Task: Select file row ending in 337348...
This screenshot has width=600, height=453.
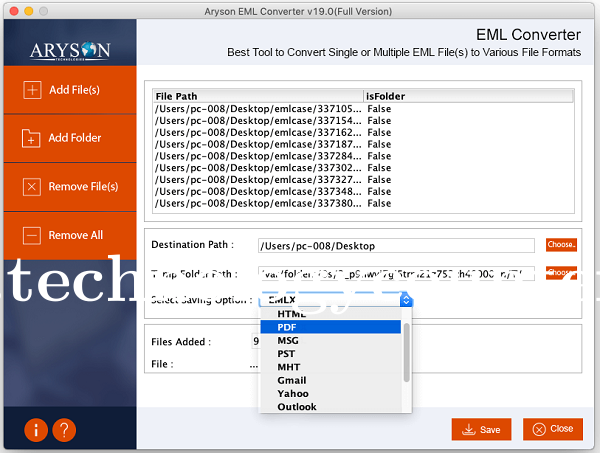Action: tap(364, 192)
